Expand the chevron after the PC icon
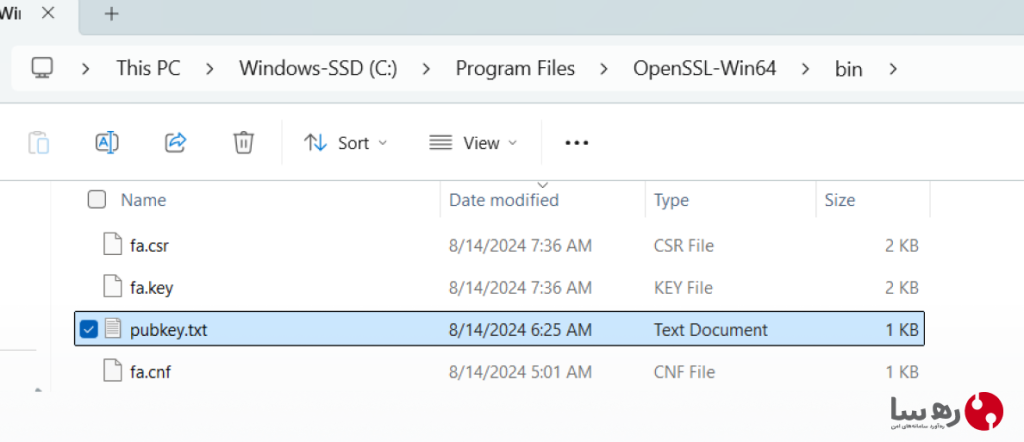1024x442 pixels. click(x=86, y=69)
